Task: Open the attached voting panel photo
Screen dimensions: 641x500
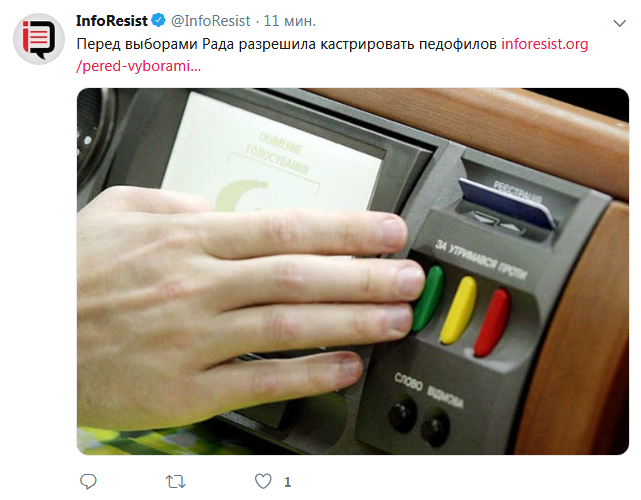Action: pyautogui.click(x=353, y=271)
